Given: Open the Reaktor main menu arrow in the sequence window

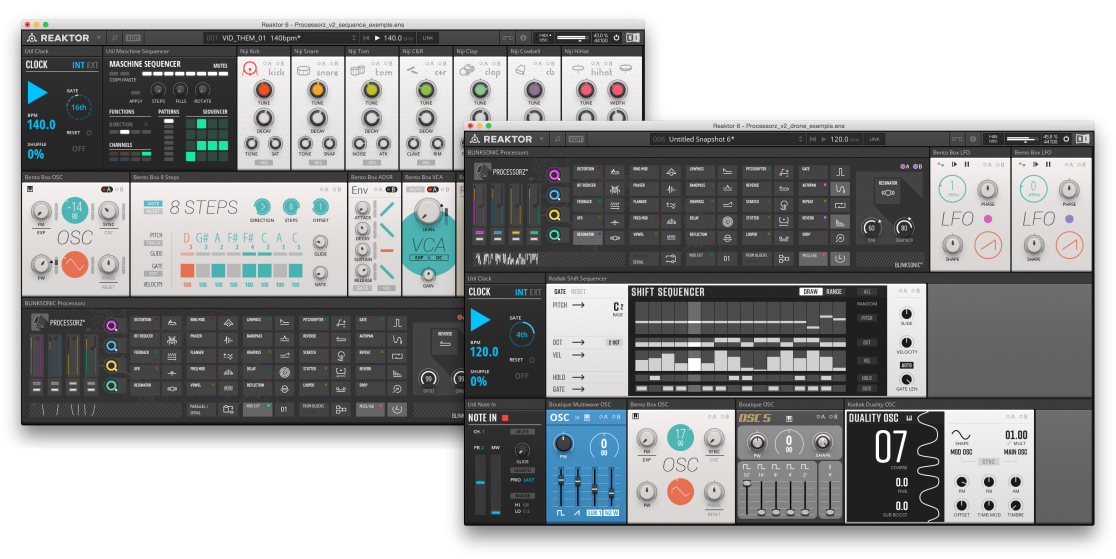Looking at the screenshot, I should pyautogui.click(x=98, y=38).
